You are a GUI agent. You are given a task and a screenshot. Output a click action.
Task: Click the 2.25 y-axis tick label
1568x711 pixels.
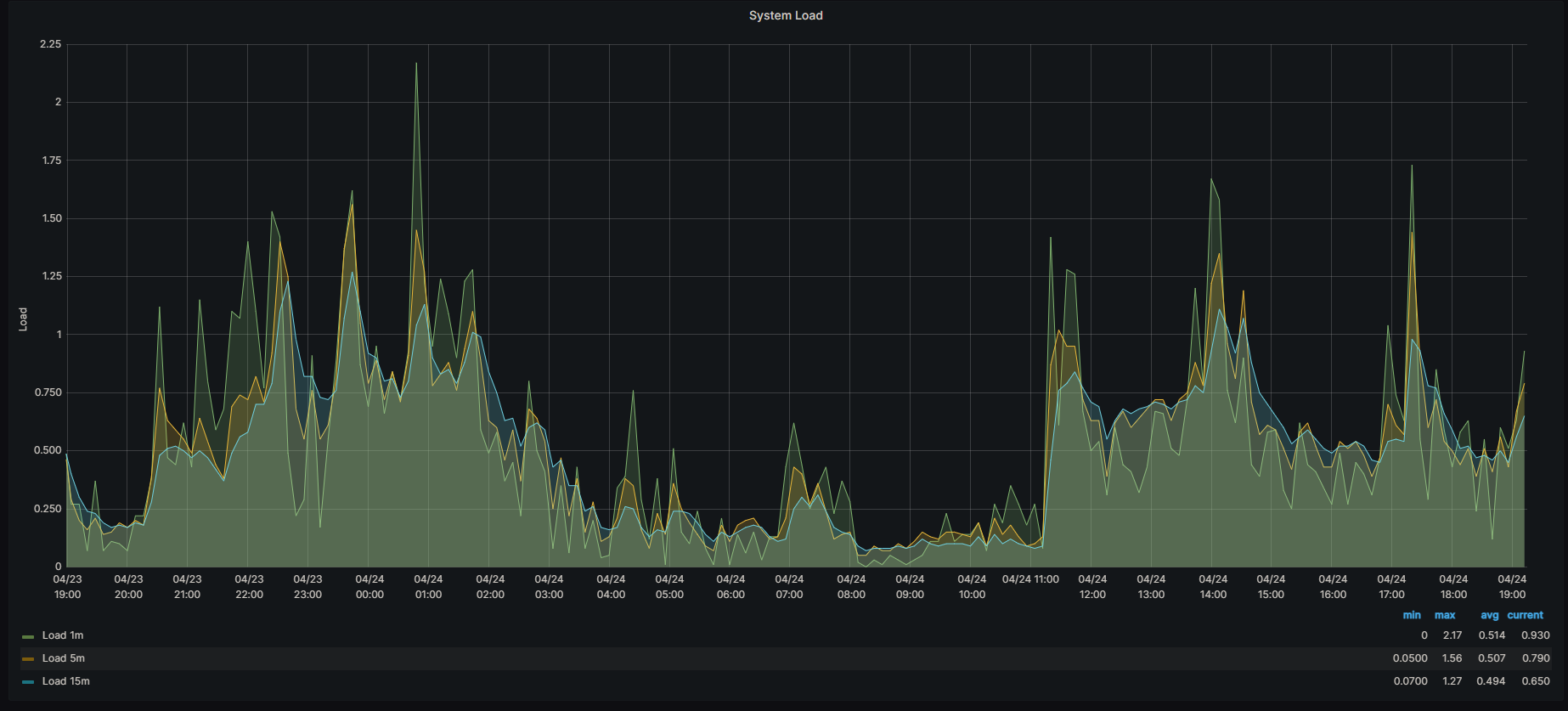point(51,44)
